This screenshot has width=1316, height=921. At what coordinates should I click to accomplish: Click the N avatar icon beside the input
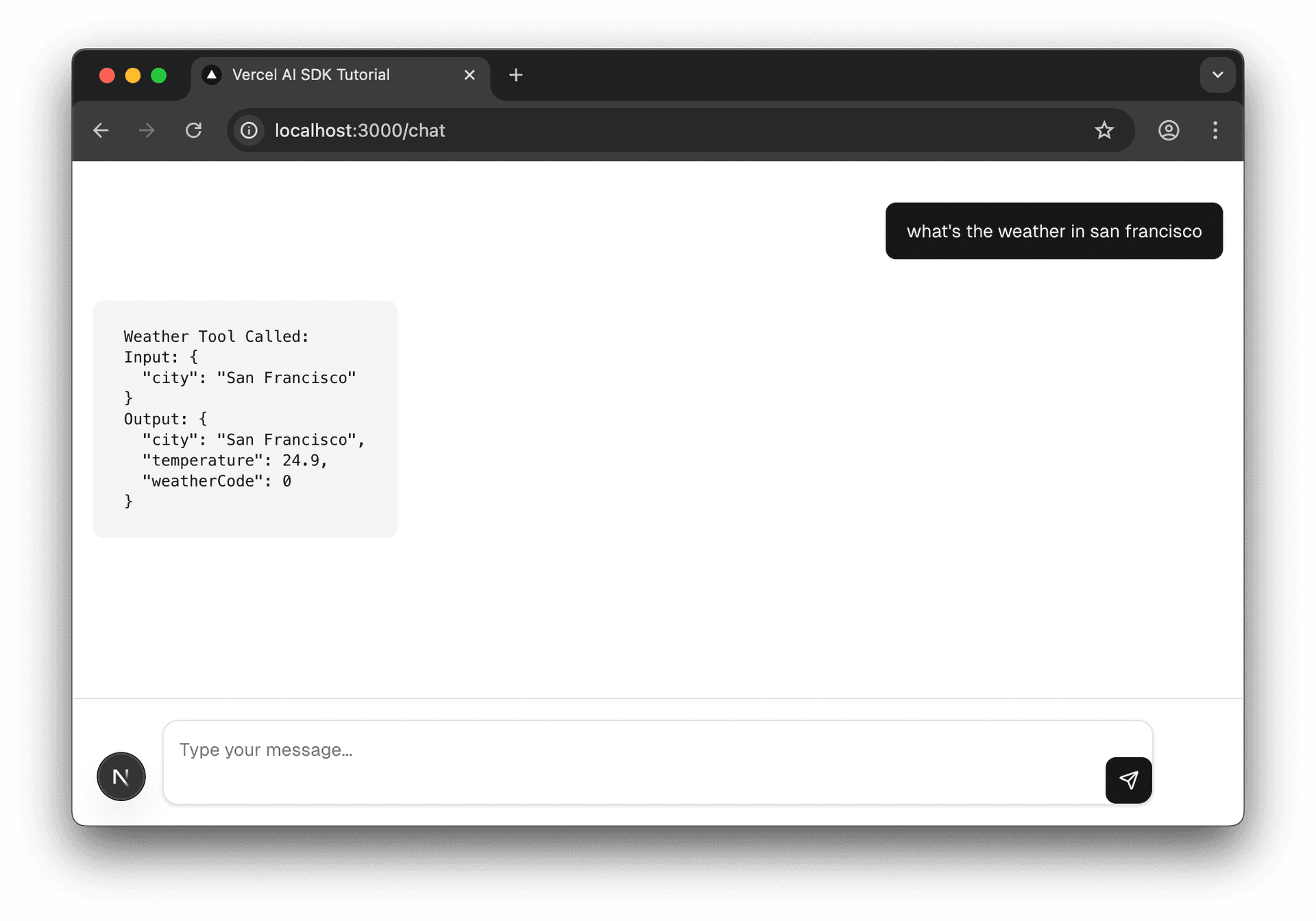pos(121,776)
